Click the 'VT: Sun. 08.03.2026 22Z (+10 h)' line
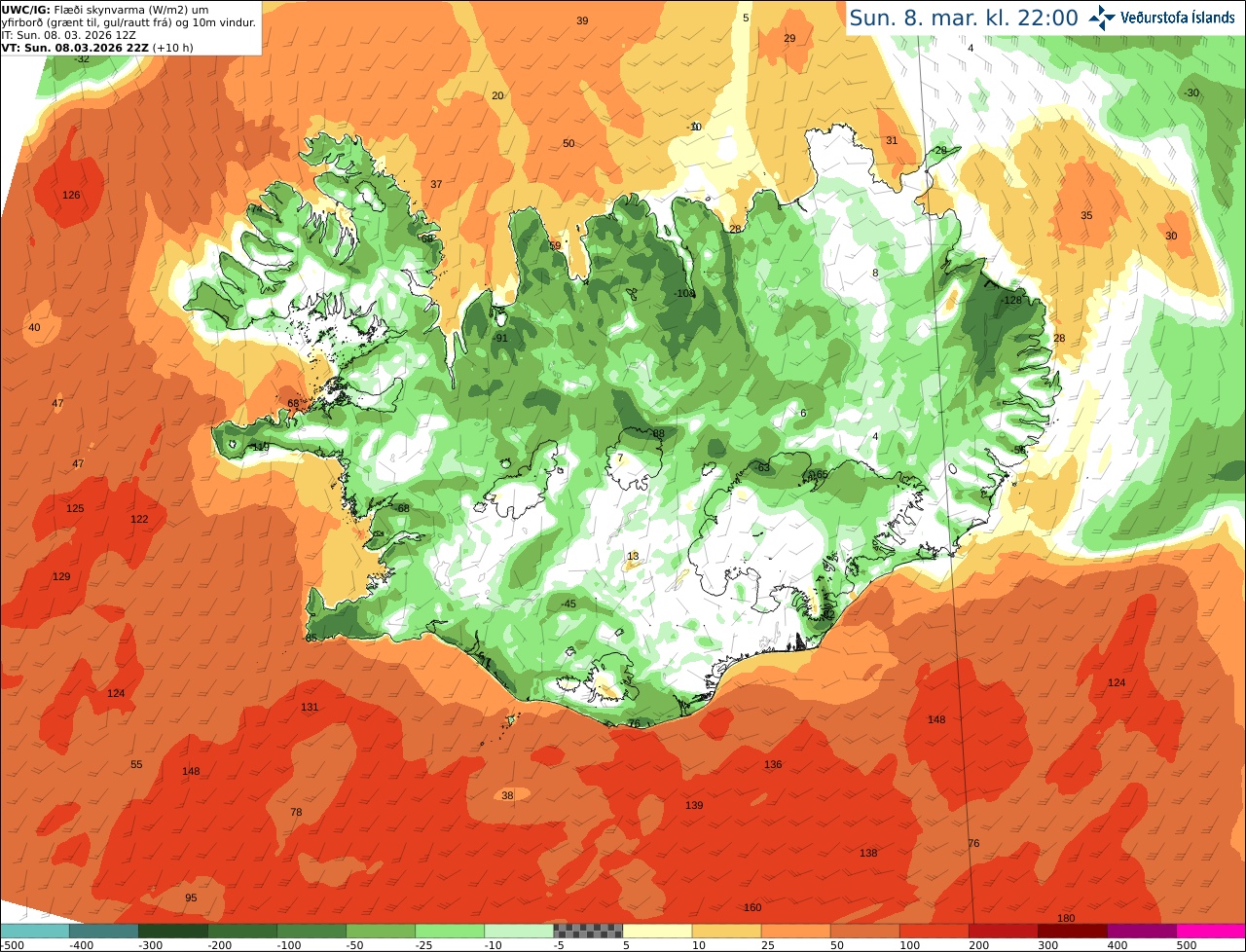Screen dimensions: 1246x952 pyautogui.click(x=95, y=48)
